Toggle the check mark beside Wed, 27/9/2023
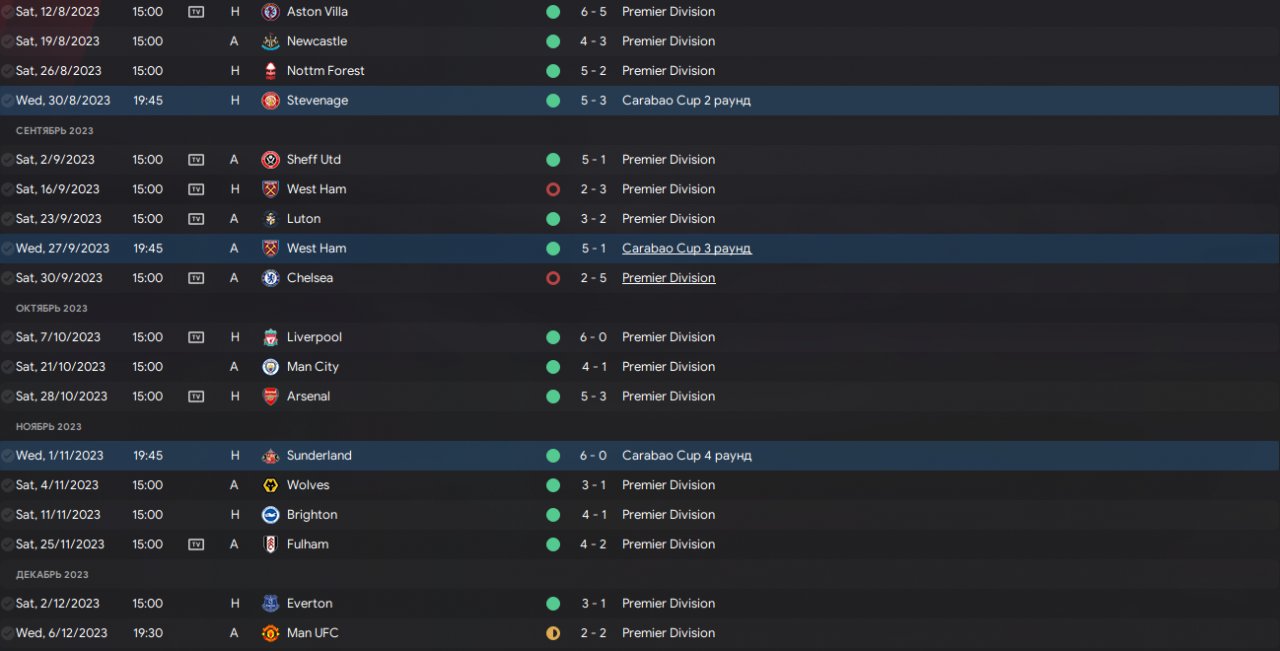This screenshot has height=651, width=1280. [x=8, y=248]
